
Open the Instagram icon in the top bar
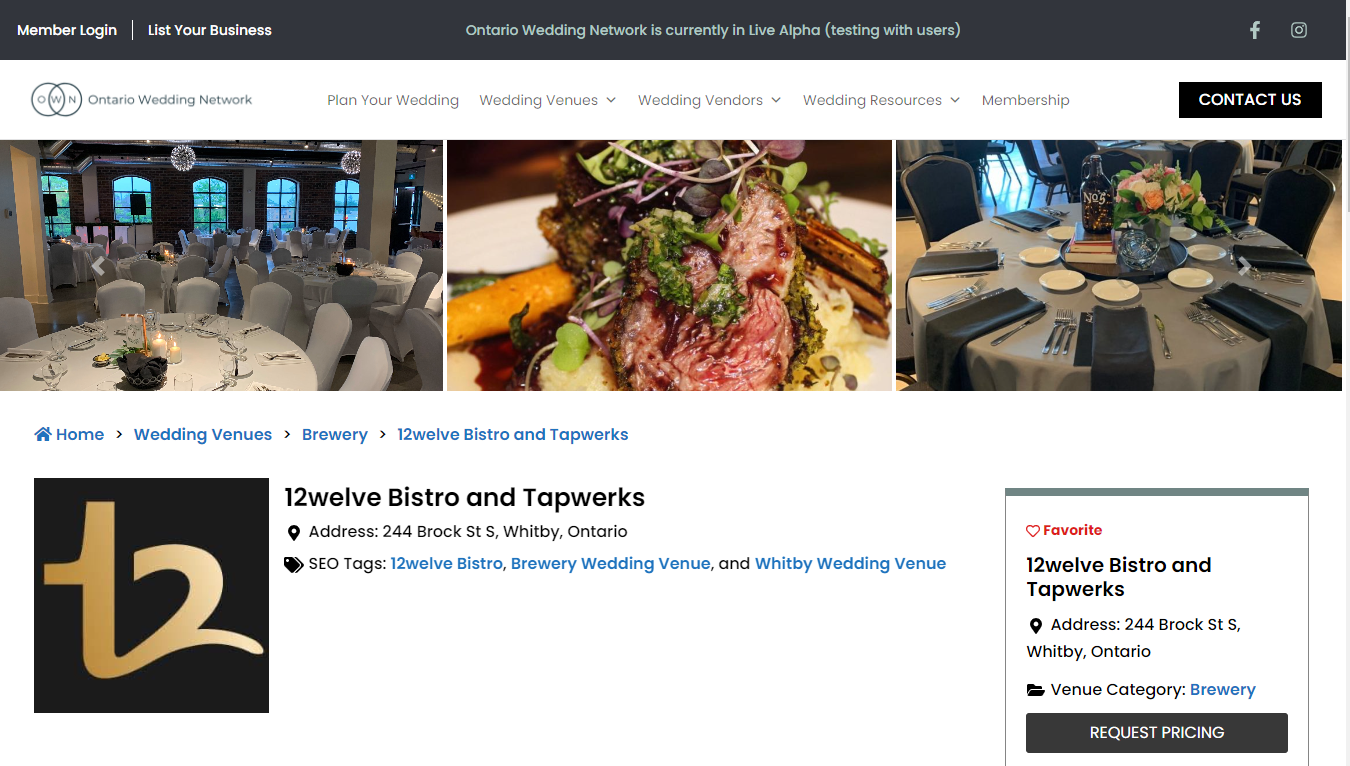coord(1299,30)
